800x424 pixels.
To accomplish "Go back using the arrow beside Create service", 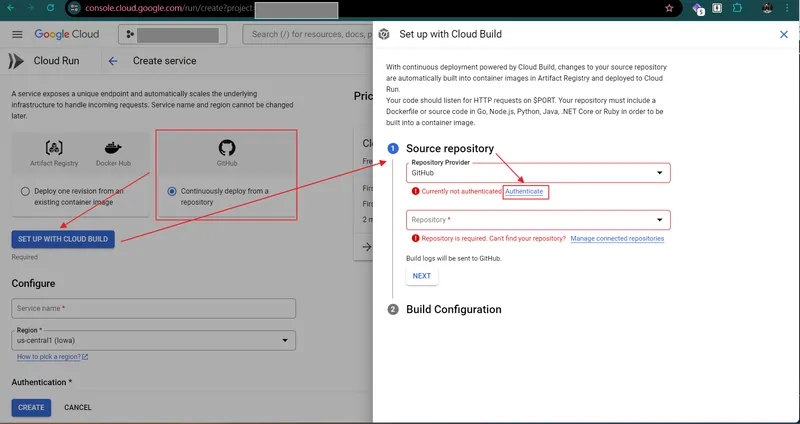I will [x=113, y=61].
